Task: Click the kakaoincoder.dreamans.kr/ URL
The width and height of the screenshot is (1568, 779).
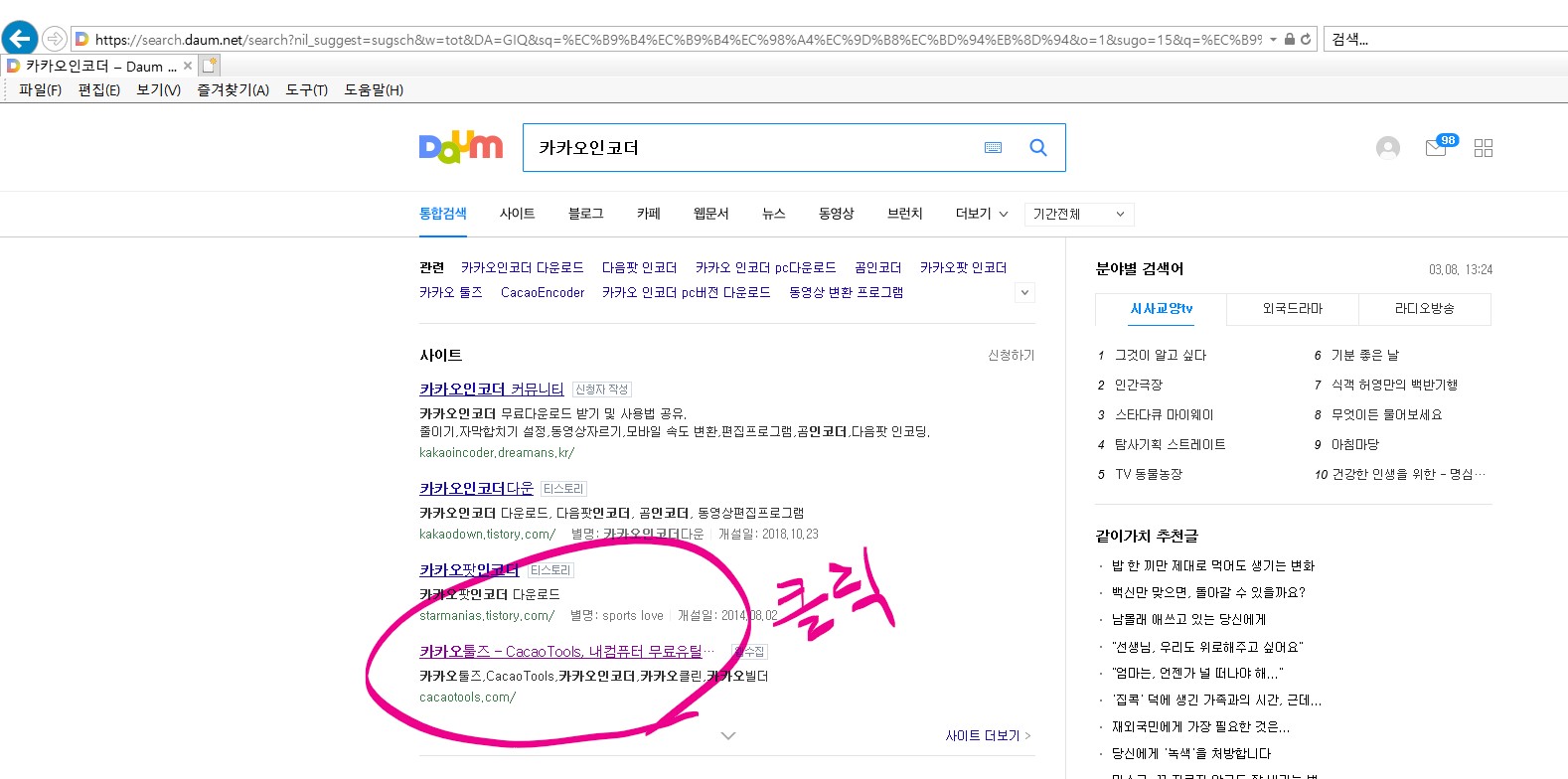Action: pos(497,452)
